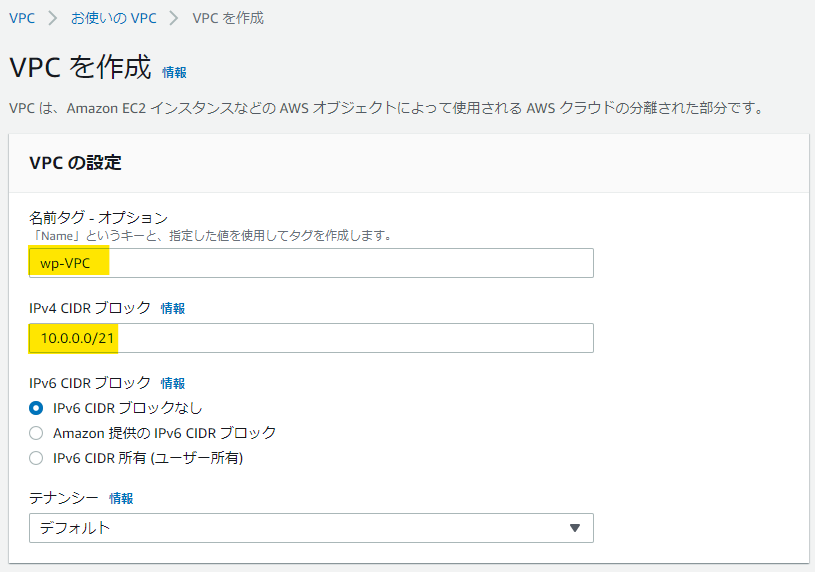Select the Amazon 提供の IPv6 CIDR ブロック option
Image resolution: width=815 pixels, height=572 pixels.
[x=36, y=433]
